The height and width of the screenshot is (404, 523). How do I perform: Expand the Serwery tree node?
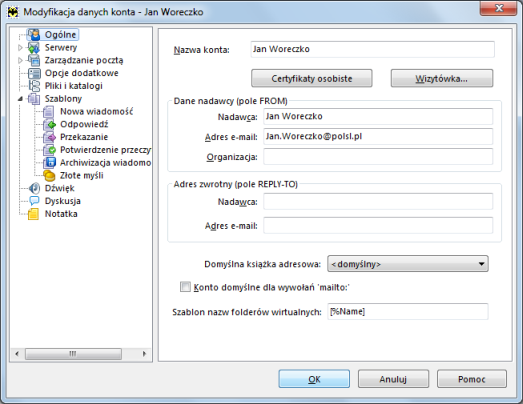tap(20, 47)
